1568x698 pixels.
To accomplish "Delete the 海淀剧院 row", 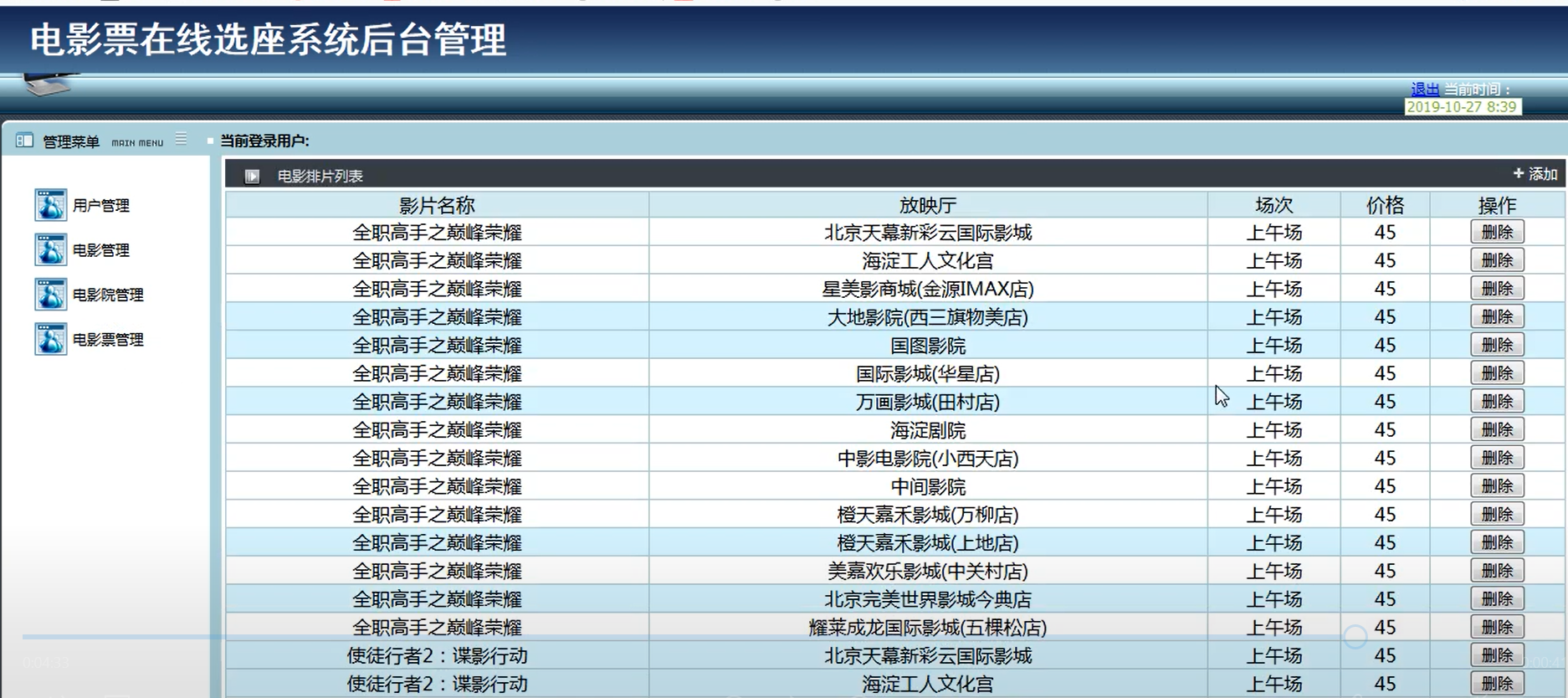I will [1497, 430].
